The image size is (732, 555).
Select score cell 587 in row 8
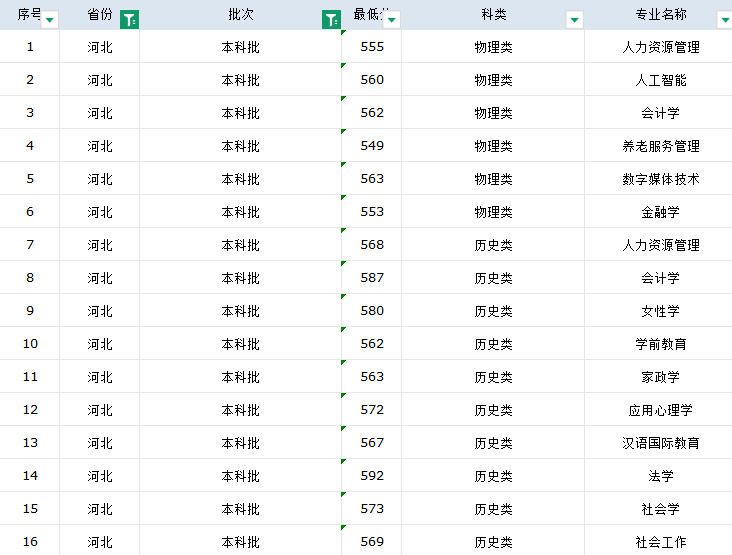(372, 278)
